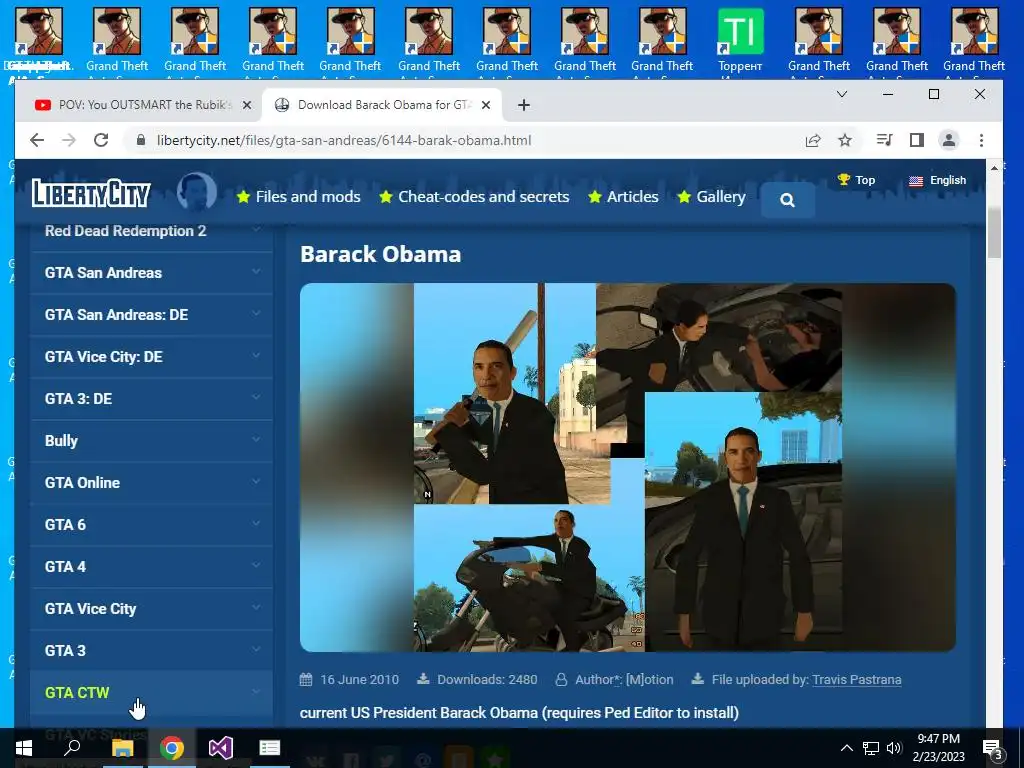Change site language from English
The width and height of the screenshot is (1024, 768).
tap(938, 180)
